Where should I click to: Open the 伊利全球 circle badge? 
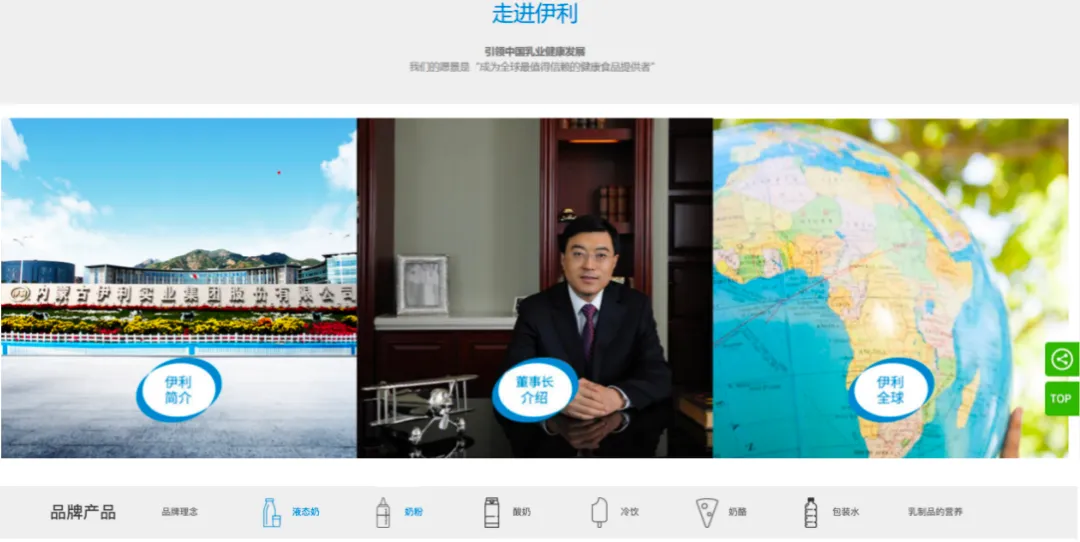coord(891,389)
